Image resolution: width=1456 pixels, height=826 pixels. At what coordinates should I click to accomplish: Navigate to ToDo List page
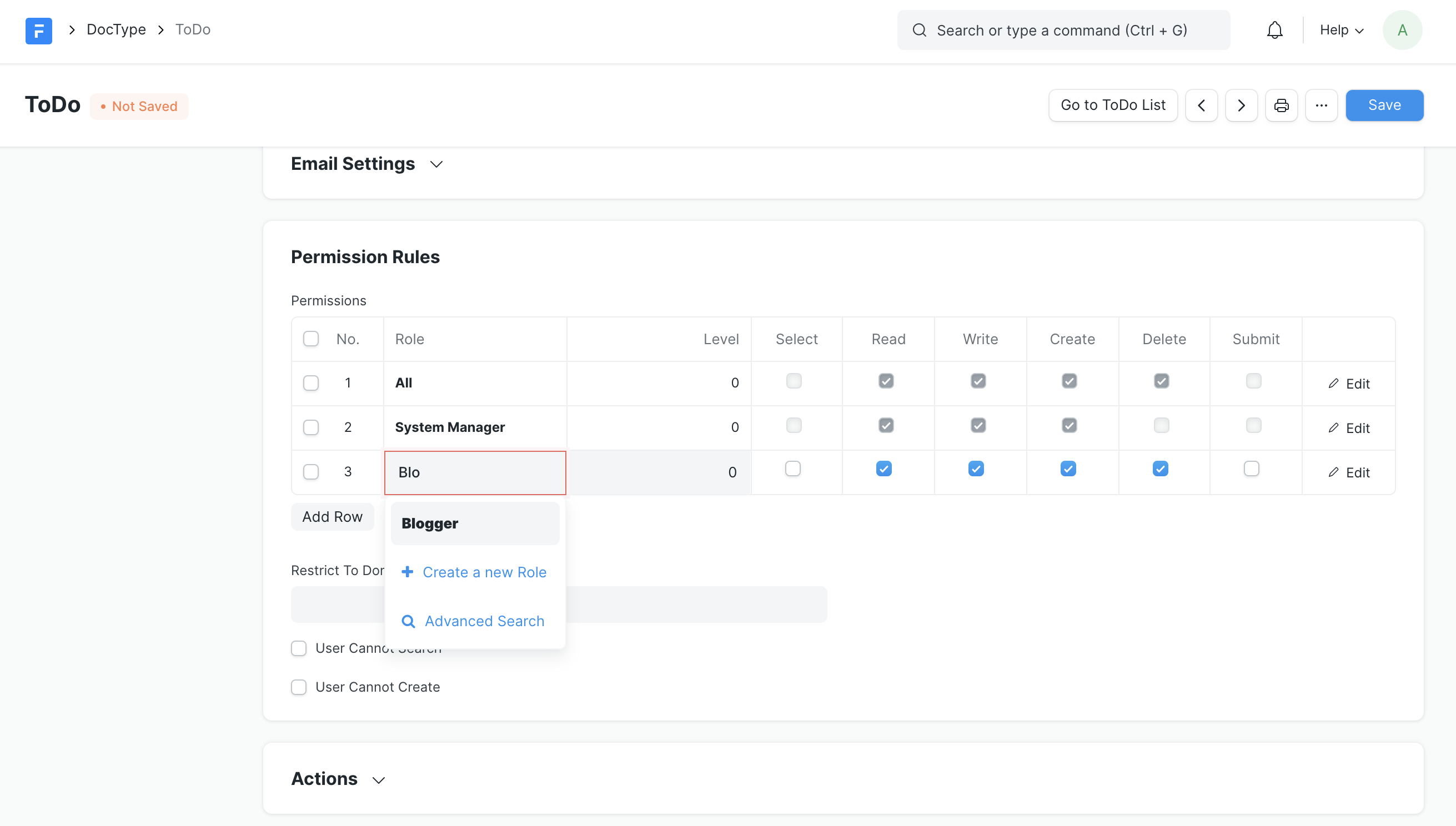tap(1113, 105)
